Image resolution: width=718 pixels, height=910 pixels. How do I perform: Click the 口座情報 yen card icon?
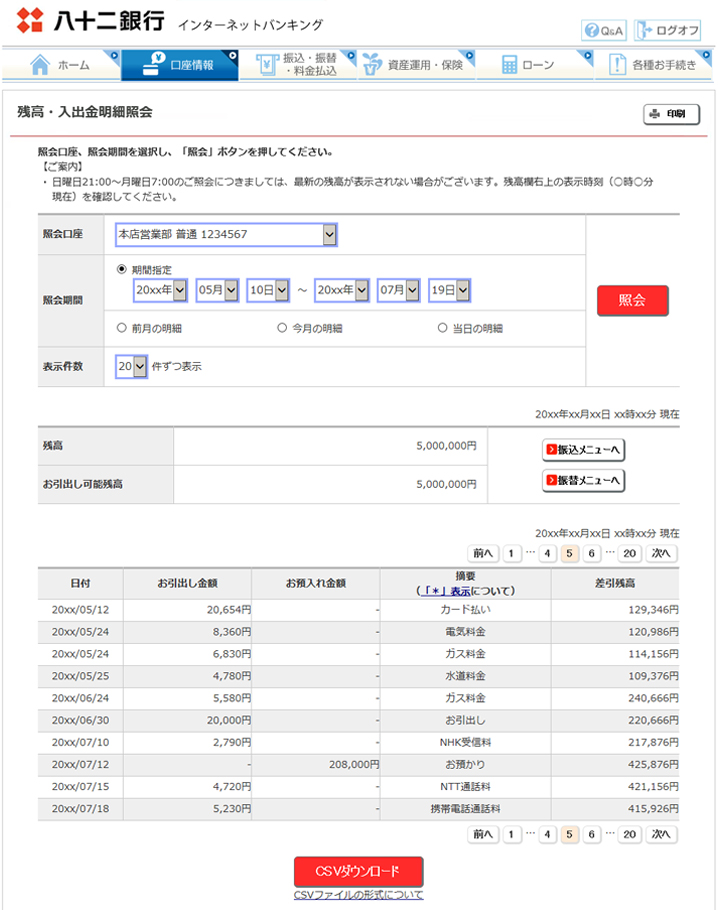click(x=153, y=64)
